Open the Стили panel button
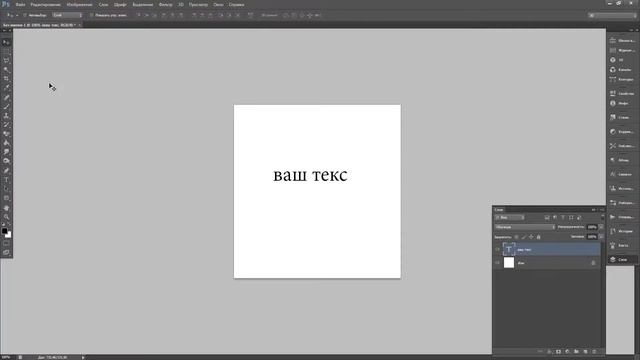640x360 pixels. coord(621,117)
